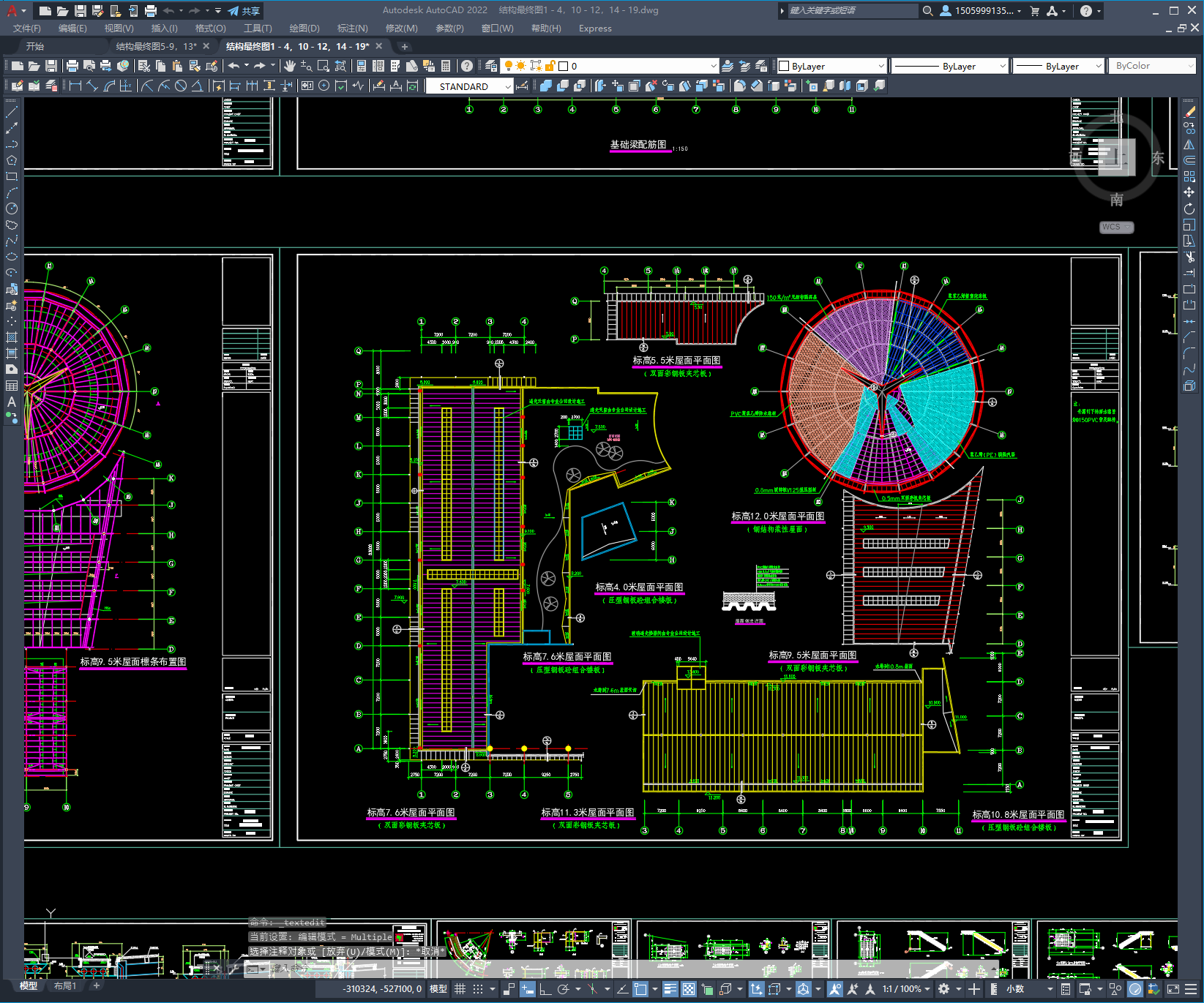Open the 文件(F) menu
This screenshot has width=1204, height=1003.
(x=27, y=29)
